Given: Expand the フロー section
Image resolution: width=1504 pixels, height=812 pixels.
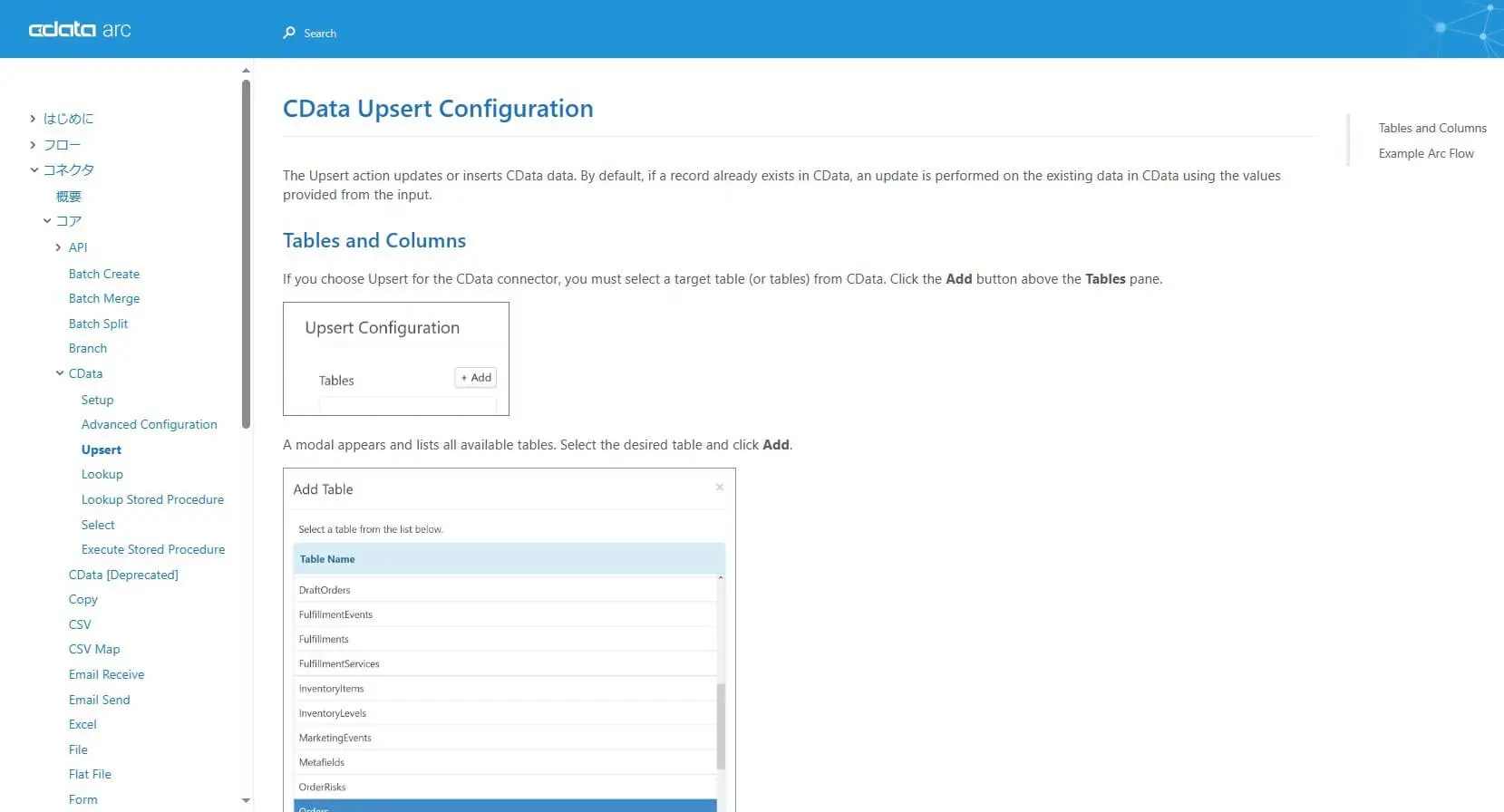Looking at the screenshot, I should tap(34, 145).
